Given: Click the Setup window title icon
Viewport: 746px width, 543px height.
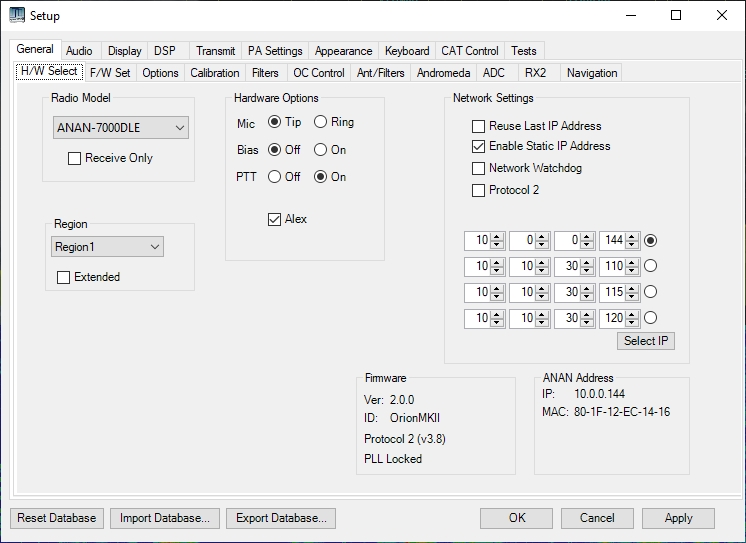Looking at the screenshot, I should coord(17,15).
